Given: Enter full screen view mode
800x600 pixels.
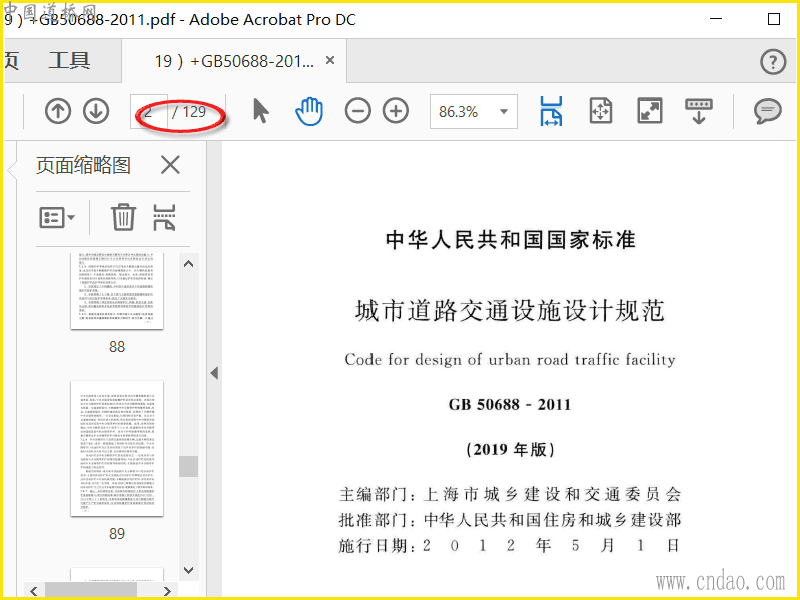Looking at the screenshot, I should tap(649, 111).
